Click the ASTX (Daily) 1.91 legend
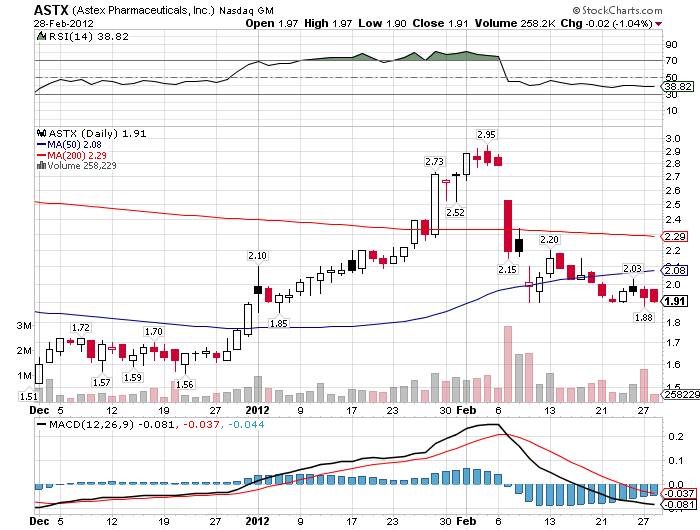The image size is (700, 530). click(x=97, y=133)
